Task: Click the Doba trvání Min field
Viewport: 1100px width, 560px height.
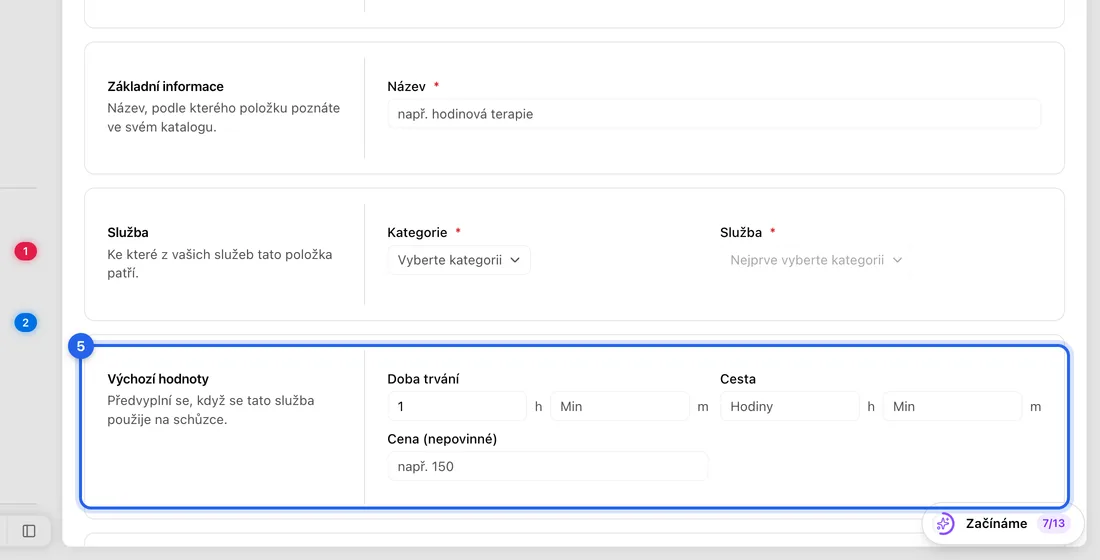Action: click(620, 406)
